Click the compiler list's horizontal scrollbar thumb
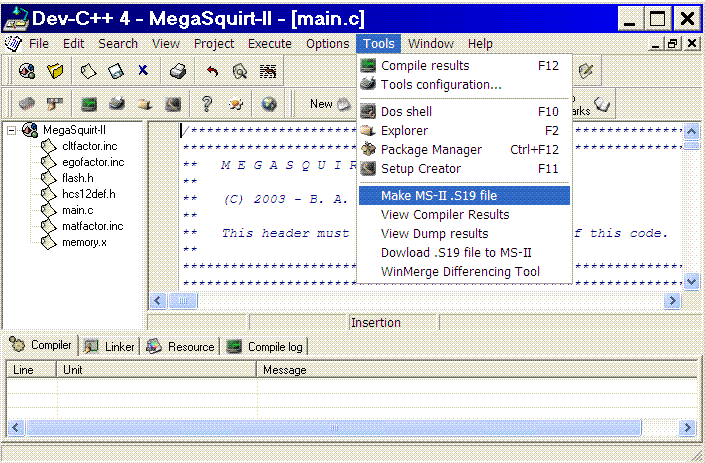Image resolution: width=705 pixels, height=463 pixels. tap(334, 427)
